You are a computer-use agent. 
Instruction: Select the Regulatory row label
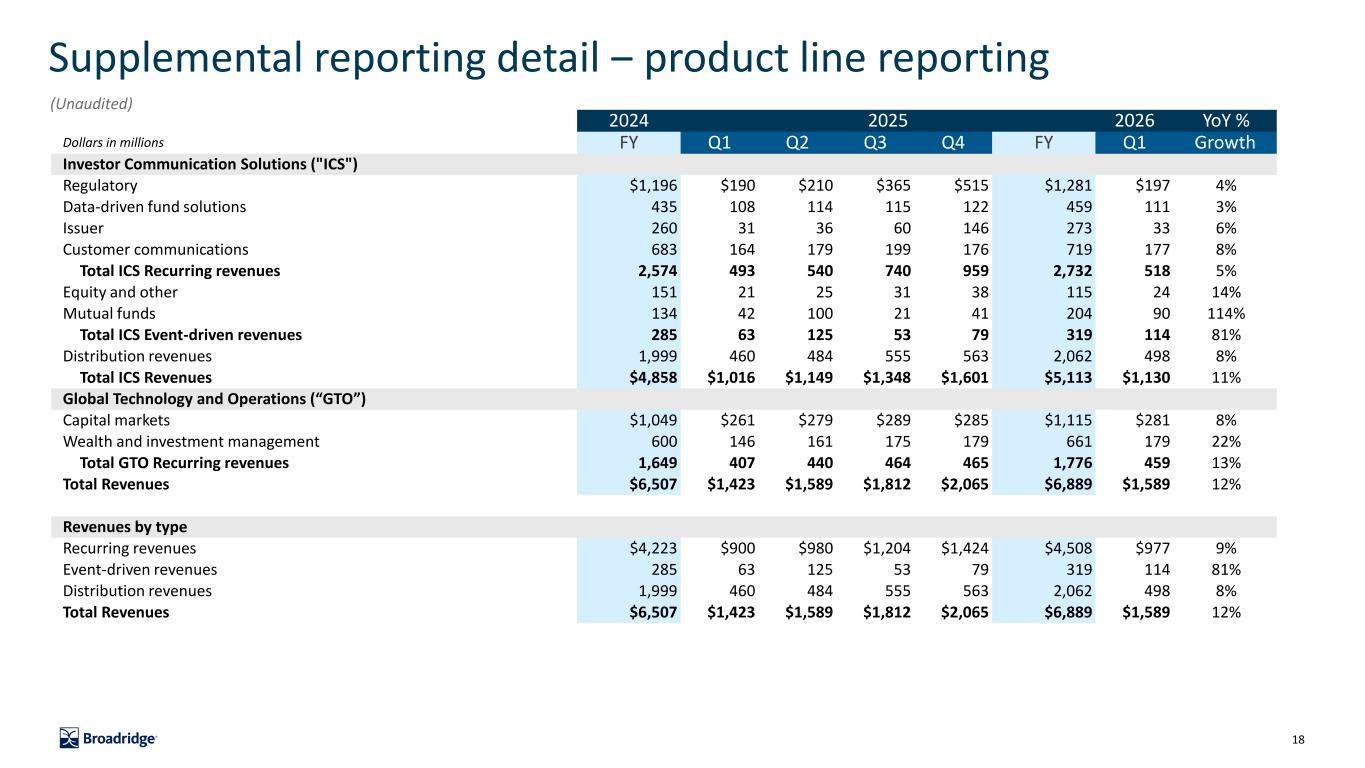click(100, 185)
